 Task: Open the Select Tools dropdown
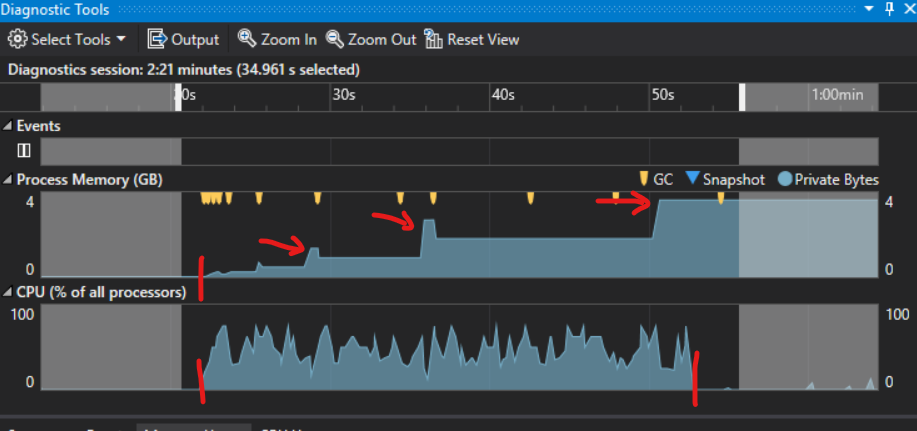pyautogui.click(x=67, y=39)
